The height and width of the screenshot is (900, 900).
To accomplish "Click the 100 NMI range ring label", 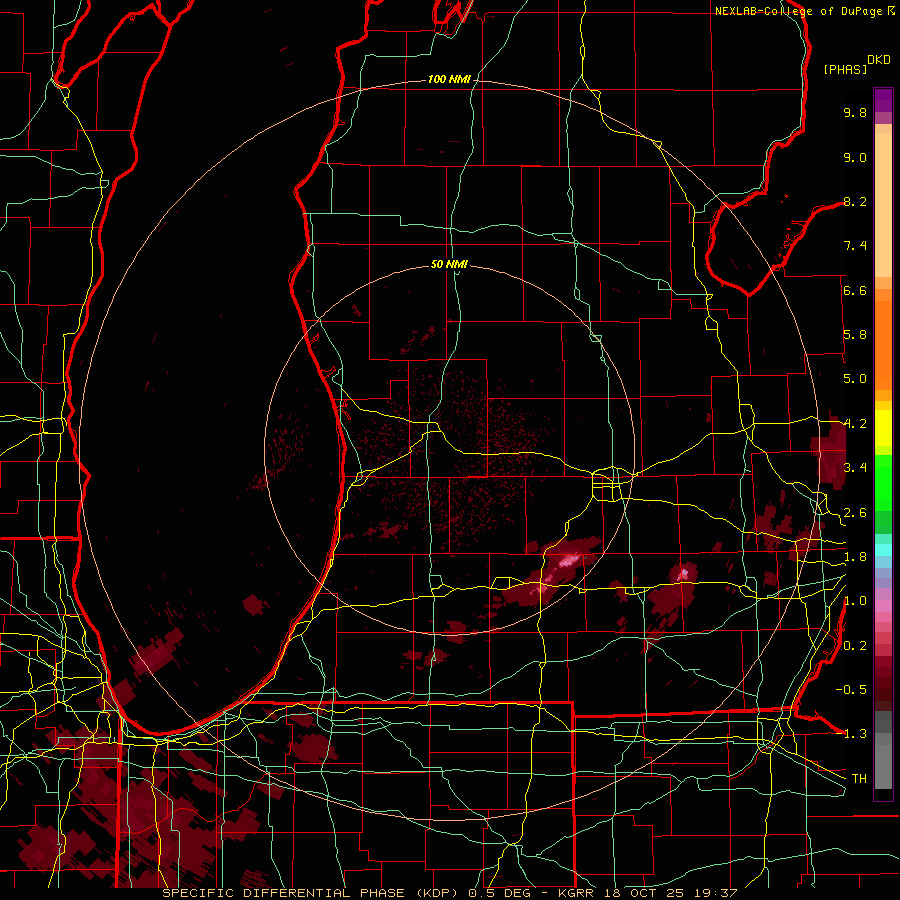I will tap(449, 79).
